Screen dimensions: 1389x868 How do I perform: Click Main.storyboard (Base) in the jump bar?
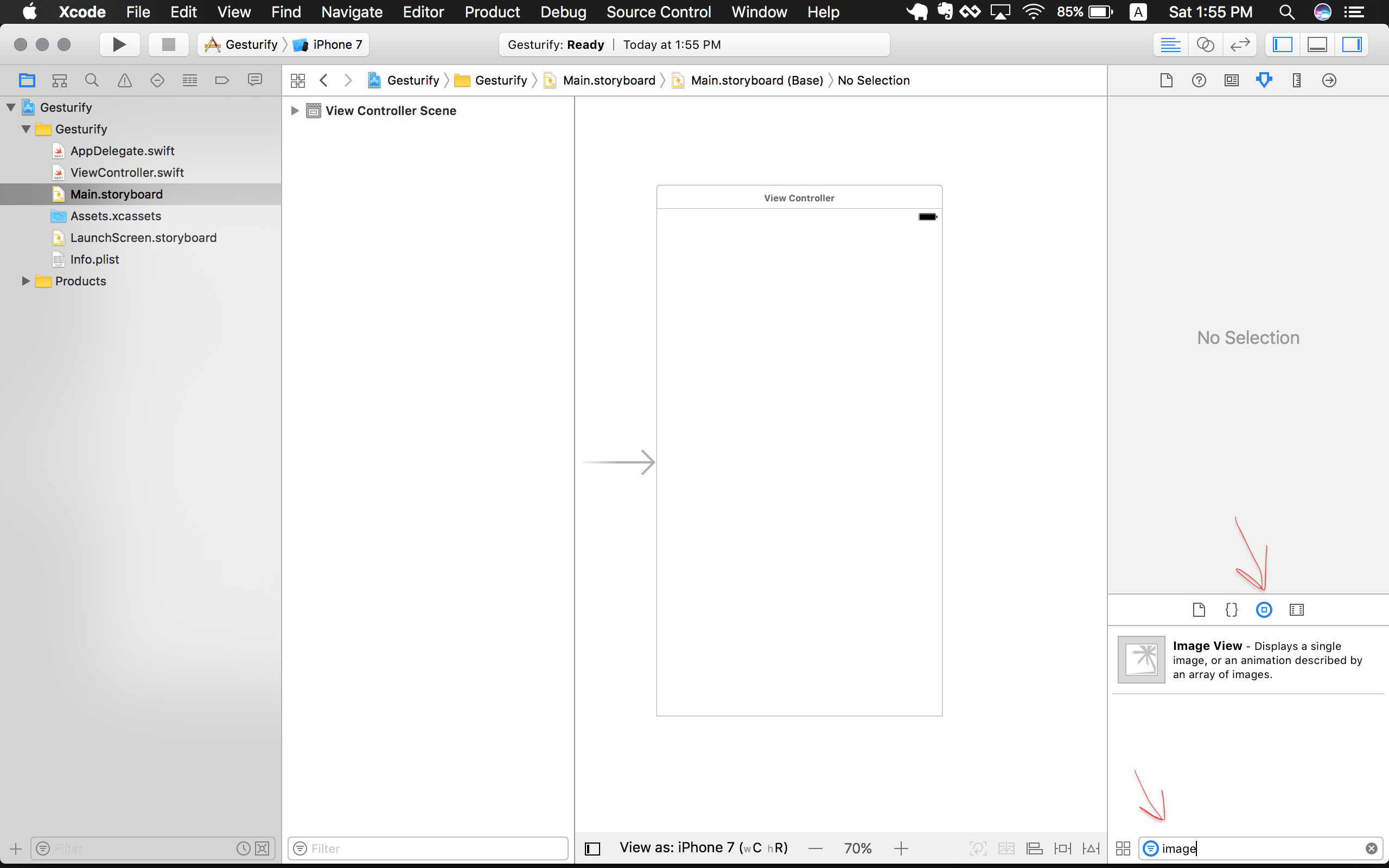pyautogui.click(x=756, y=80)
